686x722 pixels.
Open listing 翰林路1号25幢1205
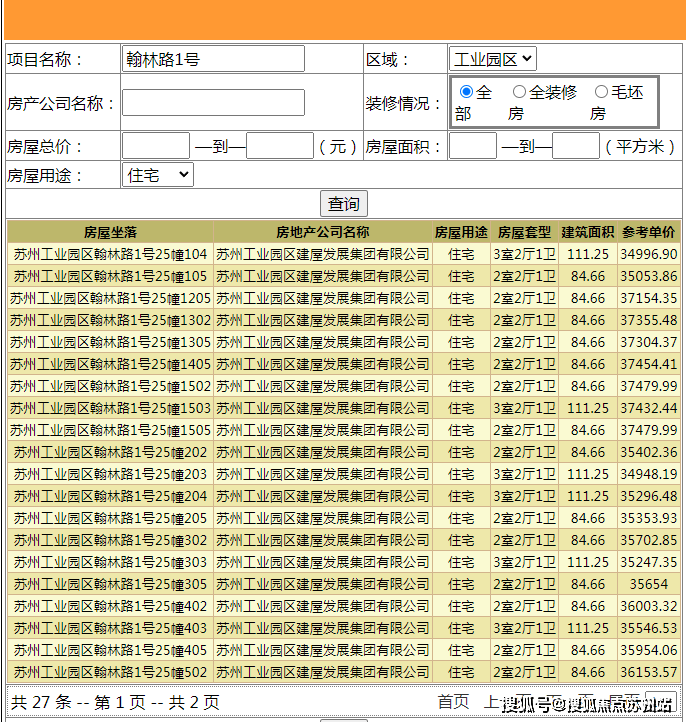(x=110, y=298)
